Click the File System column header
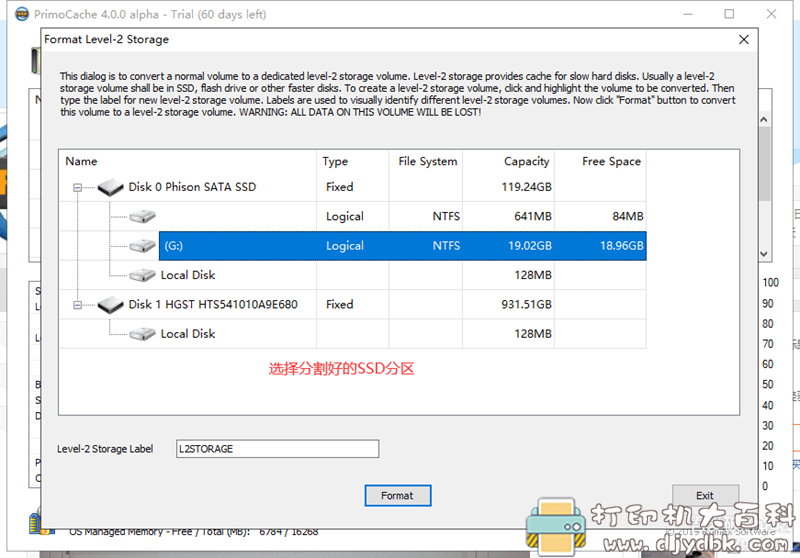This screenshot has width=800, height=558. [428, 161]
